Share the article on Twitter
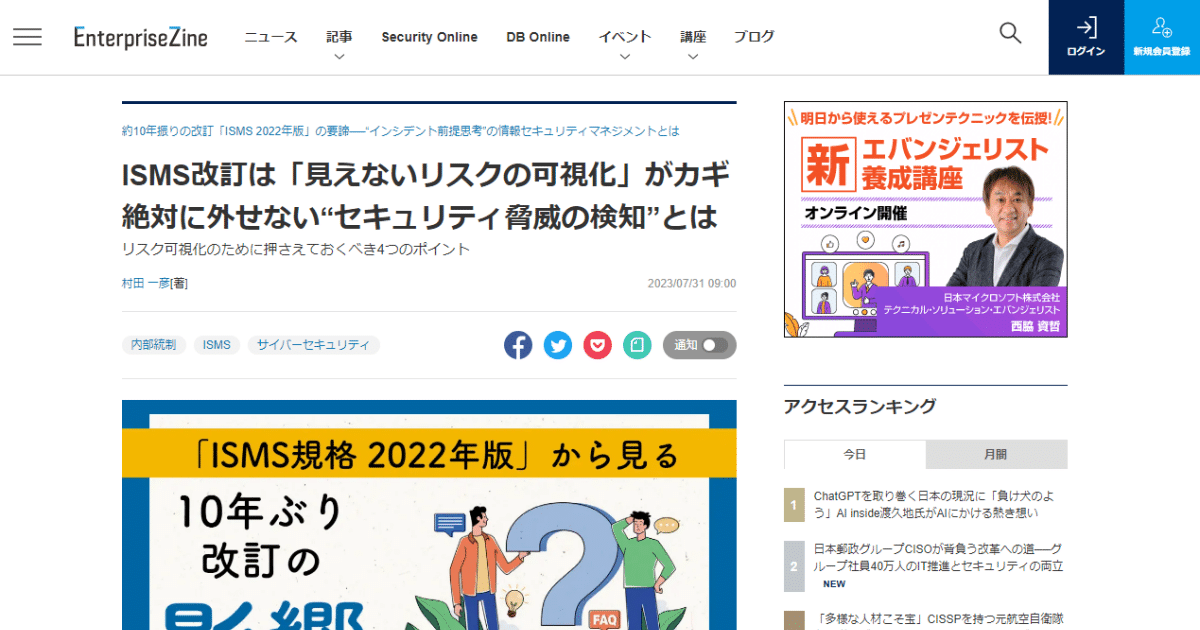1200x630 pixels. (x=558, y=345)
